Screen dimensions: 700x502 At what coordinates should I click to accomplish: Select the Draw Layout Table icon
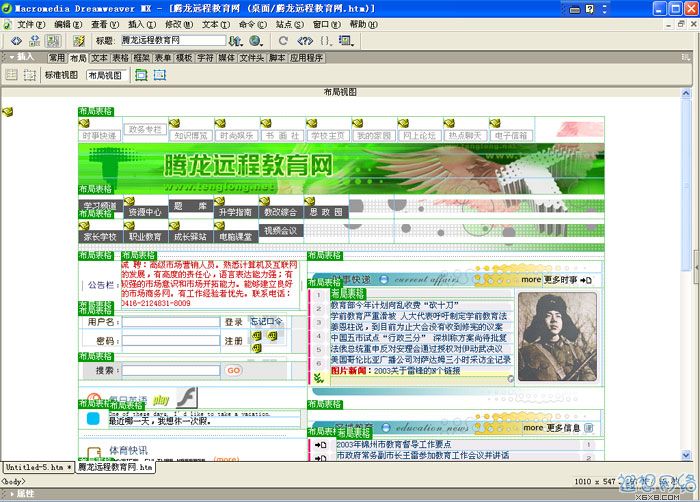point(141,75)
